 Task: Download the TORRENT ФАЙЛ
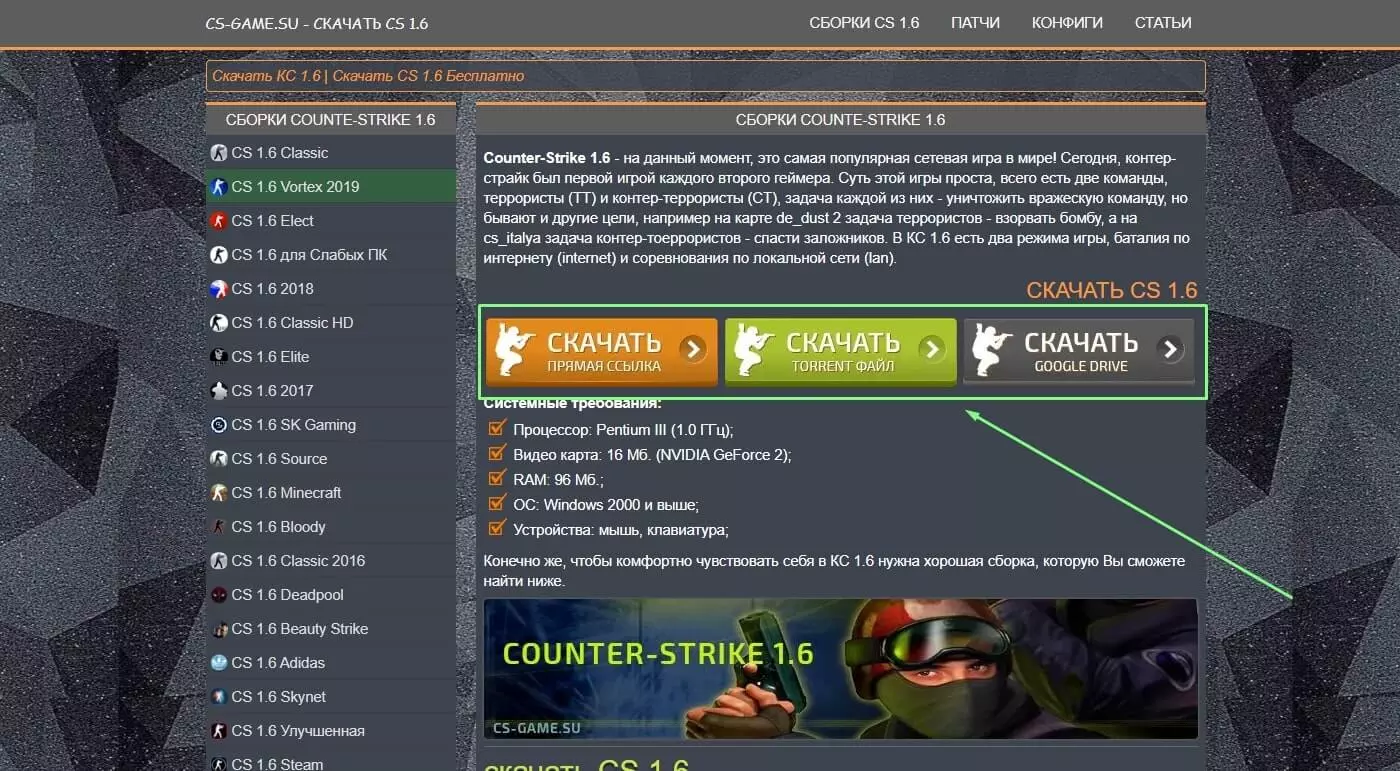[840, 351]
